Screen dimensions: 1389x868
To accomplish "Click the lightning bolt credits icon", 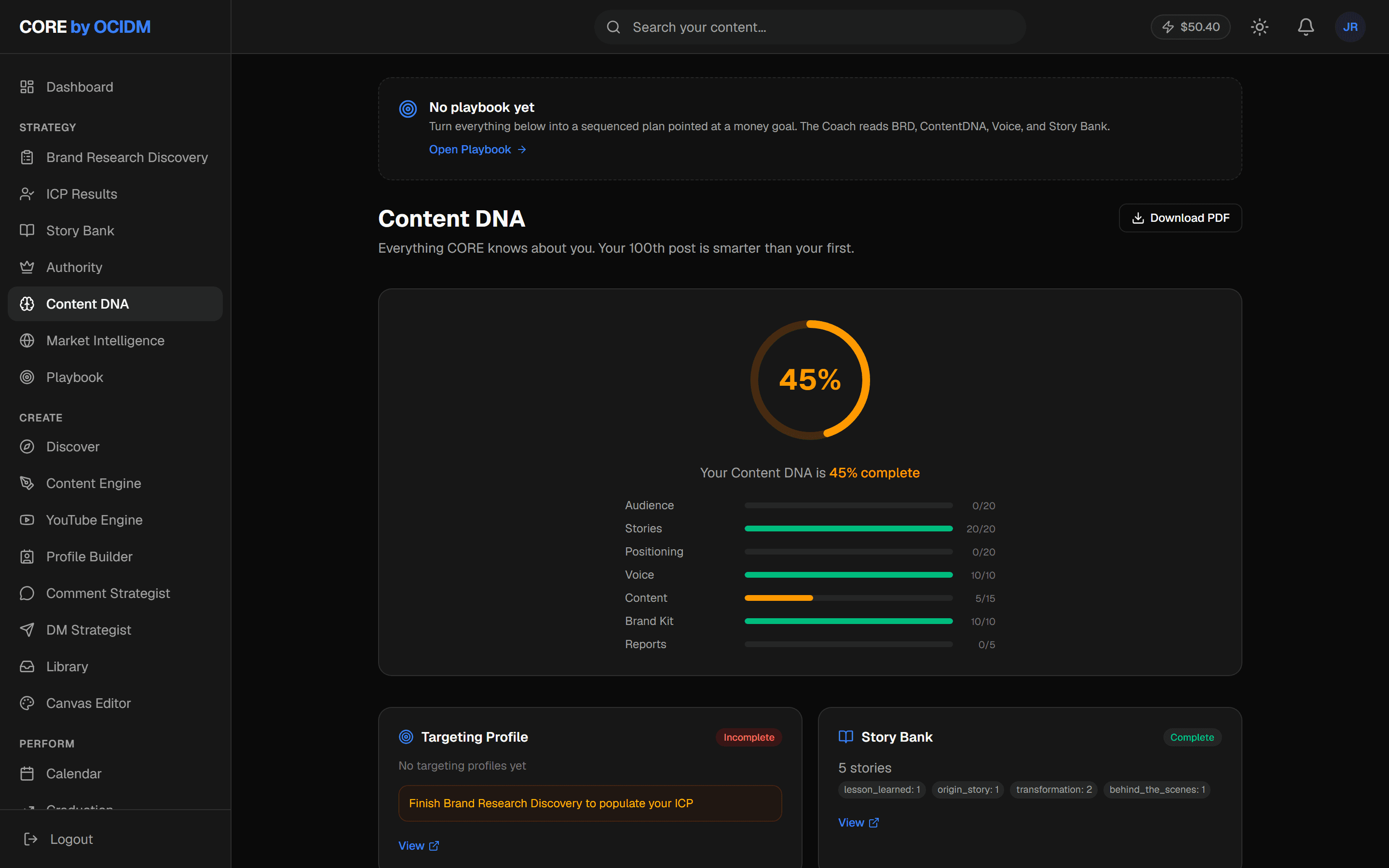I will point(1168,27).
